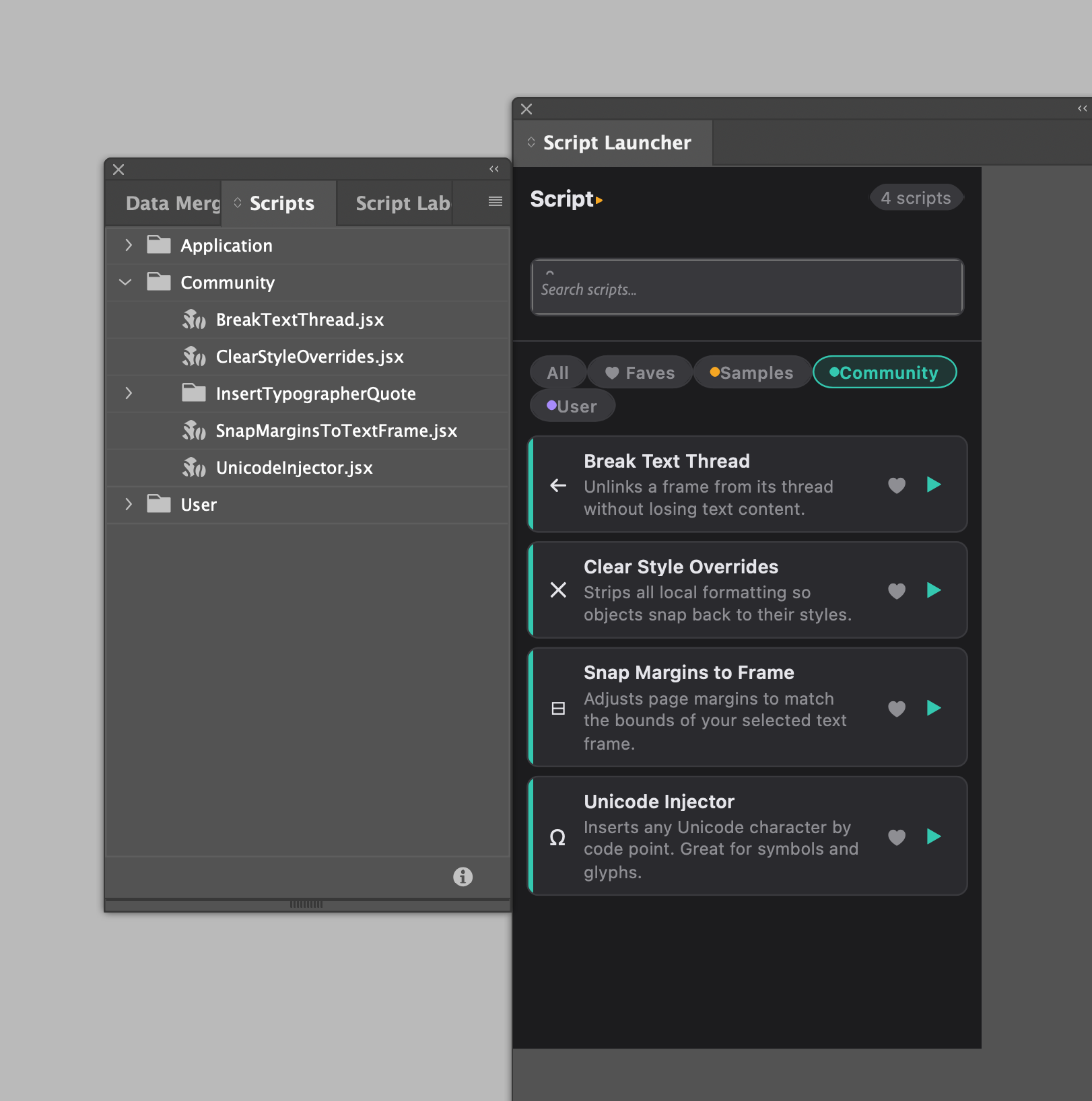Click the BreakTextThread.jsx script icon
This screenshot has height=1101, width=1092.
point(194,320)
